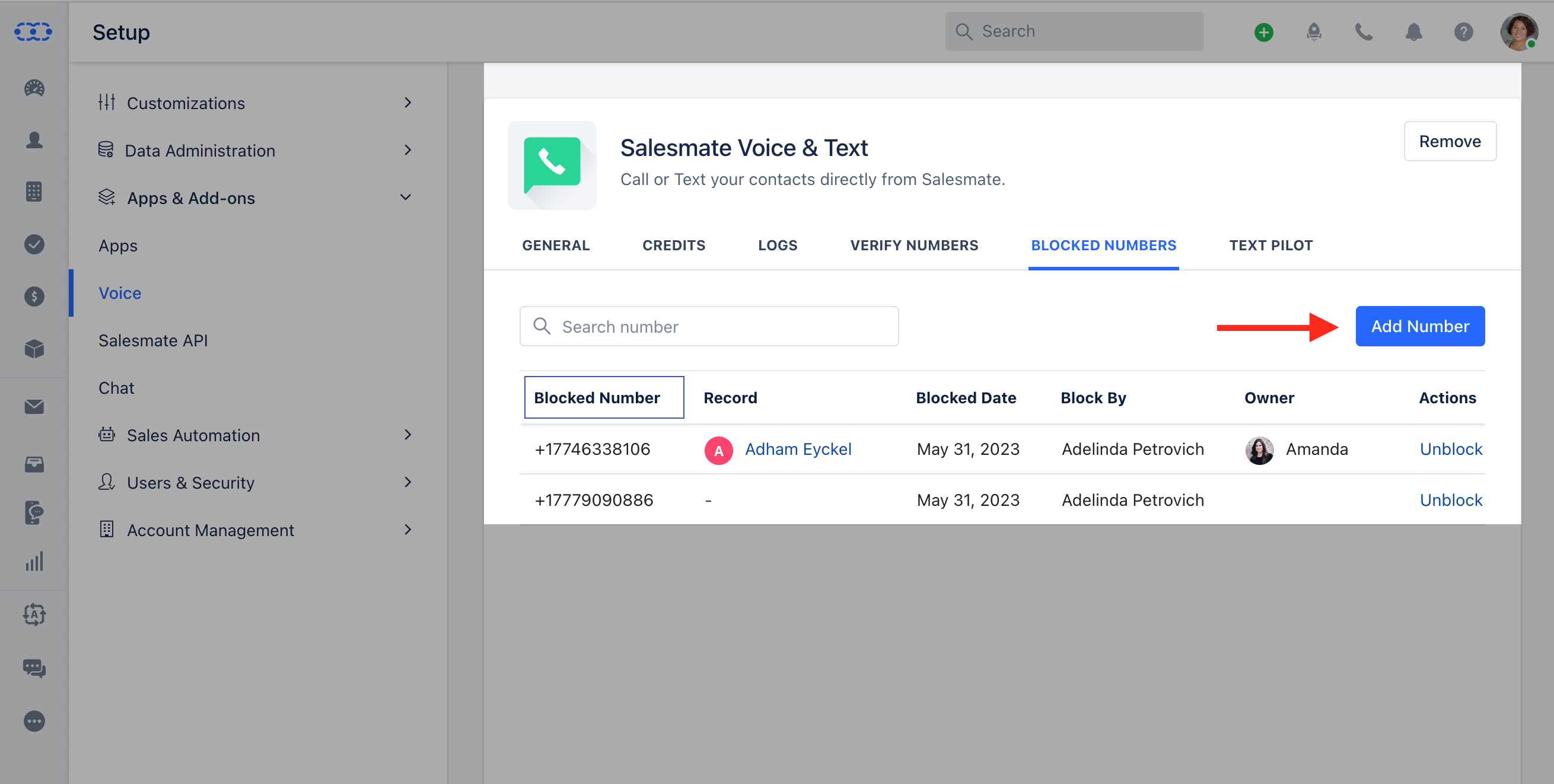Click the Blocked Date column header
Image resolution: width=1554 pixels, height=784 pixels.
[966, 398]
